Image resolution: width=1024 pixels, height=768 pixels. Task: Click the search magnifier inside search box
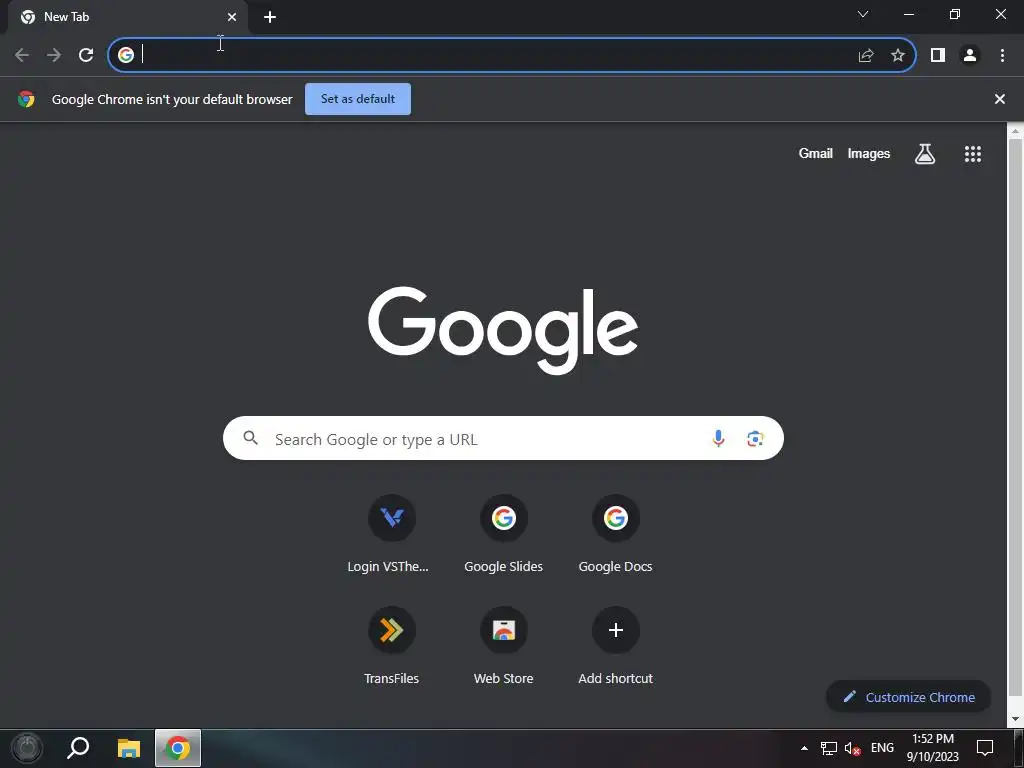251,438
